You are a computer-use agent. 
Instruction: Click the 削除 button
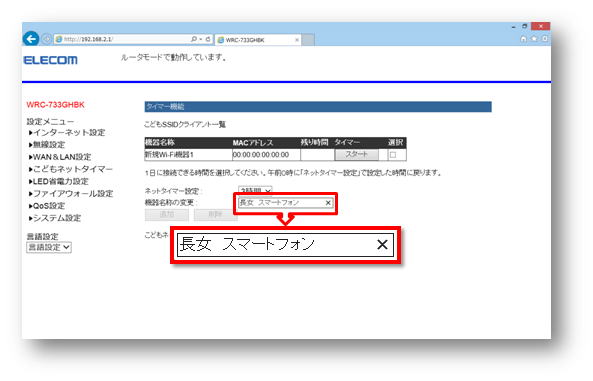coord(215,215)
